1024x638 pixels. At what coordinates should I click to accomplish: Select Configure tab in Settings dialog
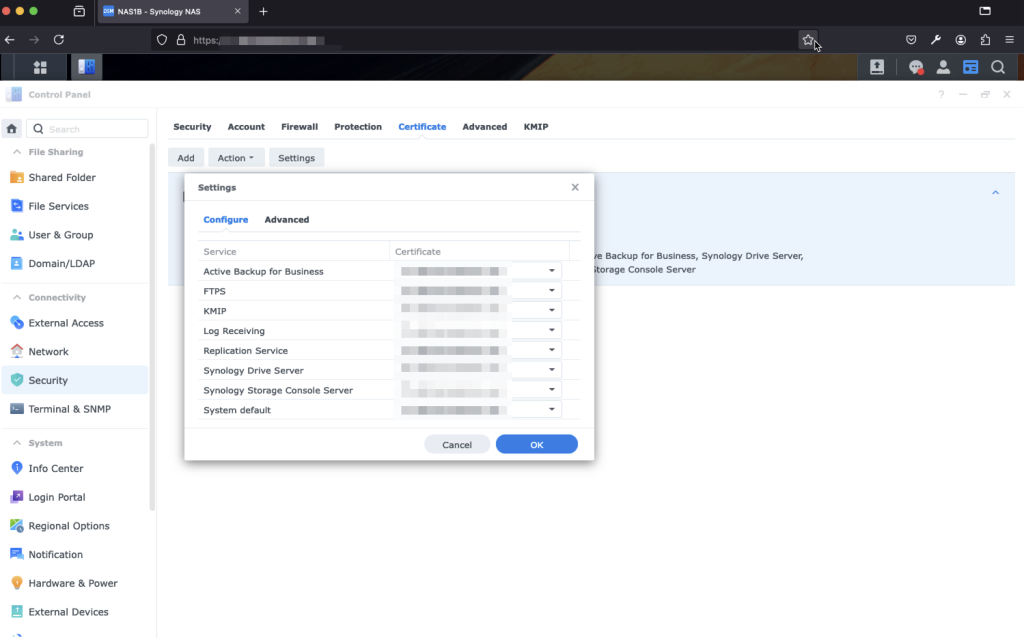point(225,219)
